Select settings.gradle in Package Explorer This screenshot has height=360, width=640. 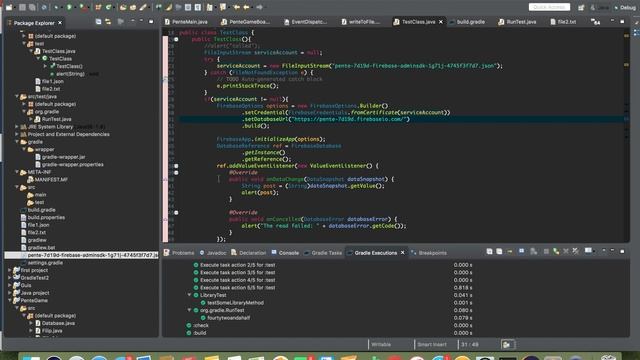coord(45,263)
